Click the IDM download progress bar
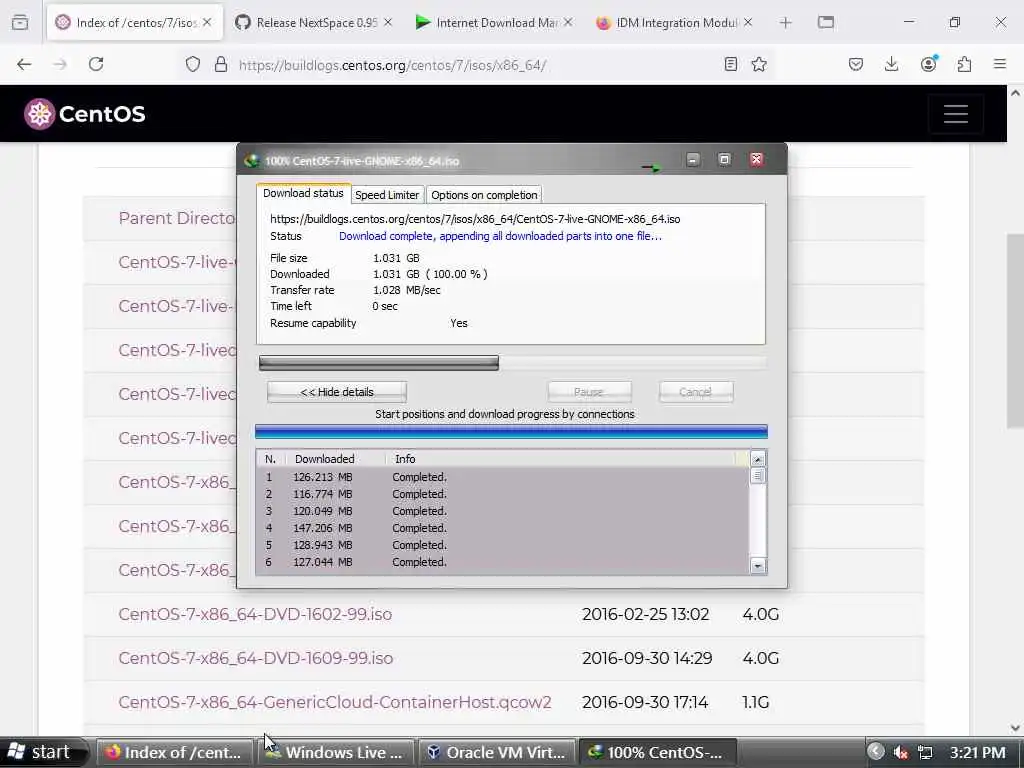This screenshot has width=1024, height=768. pyautogui.click(x=513, y=363)
